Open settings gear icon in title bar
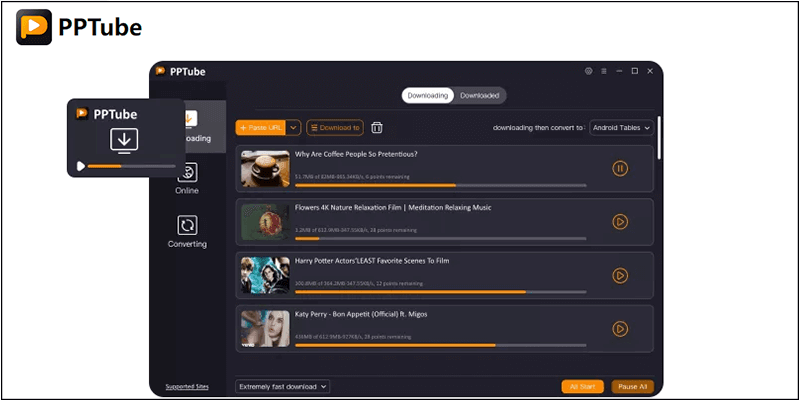This screenshot has width=800, height=400. coord(589,72)
